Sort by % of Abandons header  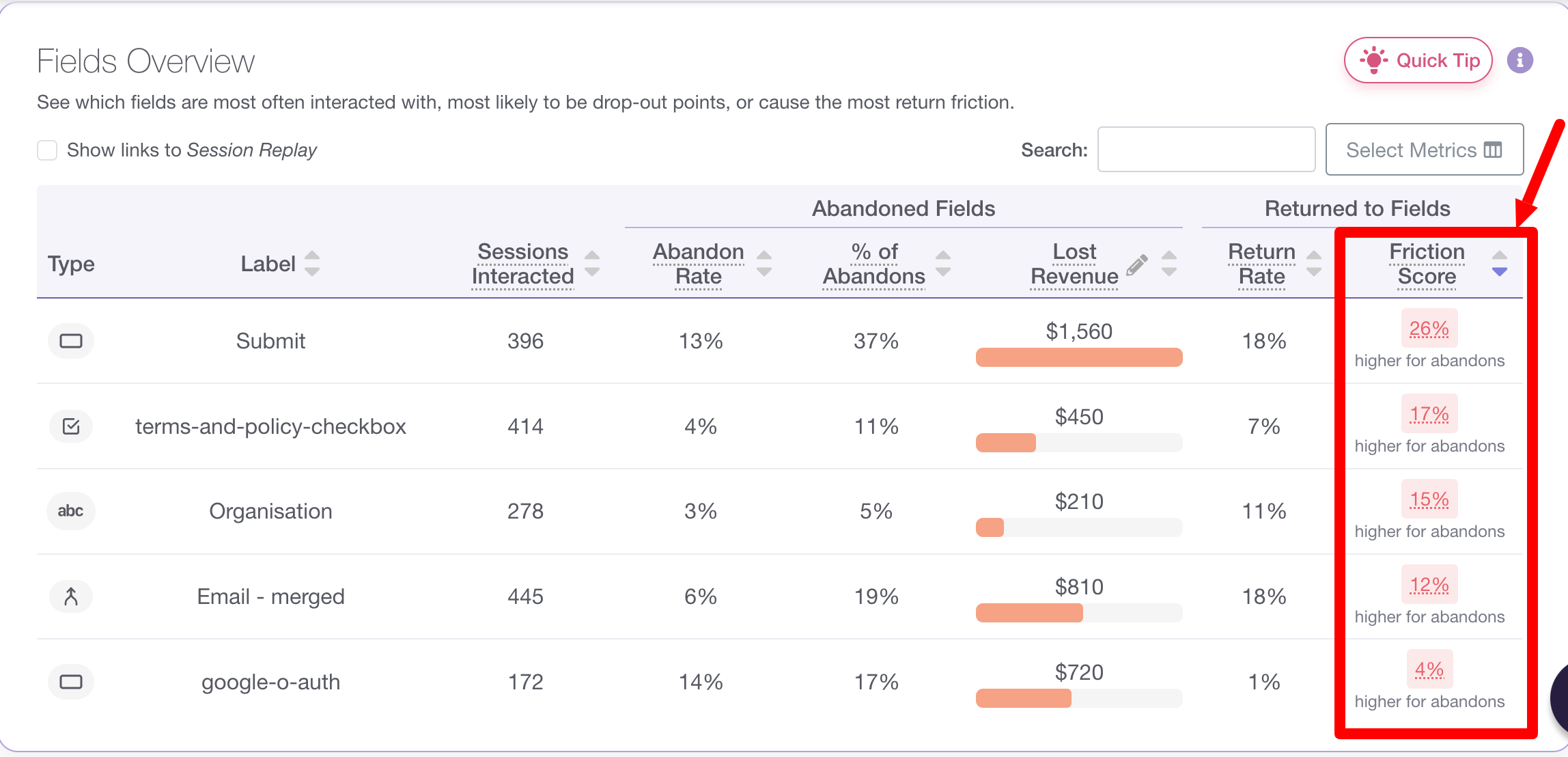point(943,264)
